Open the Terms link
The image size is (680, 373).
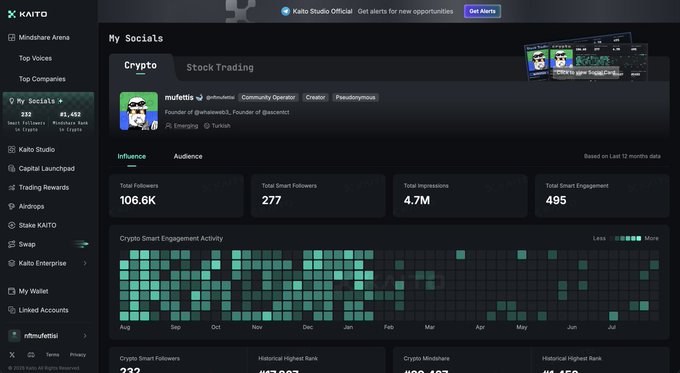(x=52, y=355)
